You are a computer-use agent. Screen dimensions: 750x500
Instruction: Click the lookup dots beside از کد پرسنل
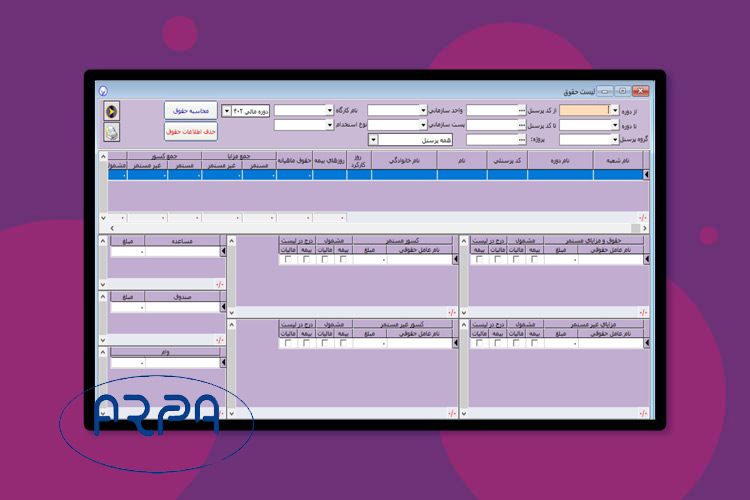coord(521,111)
